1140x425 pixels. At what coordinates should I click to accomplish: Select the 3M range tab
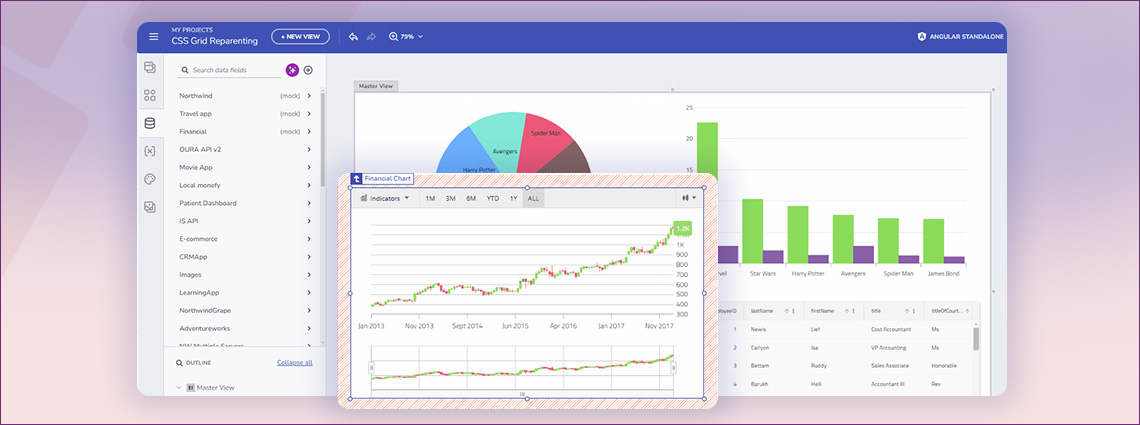(x=451, y=198)
